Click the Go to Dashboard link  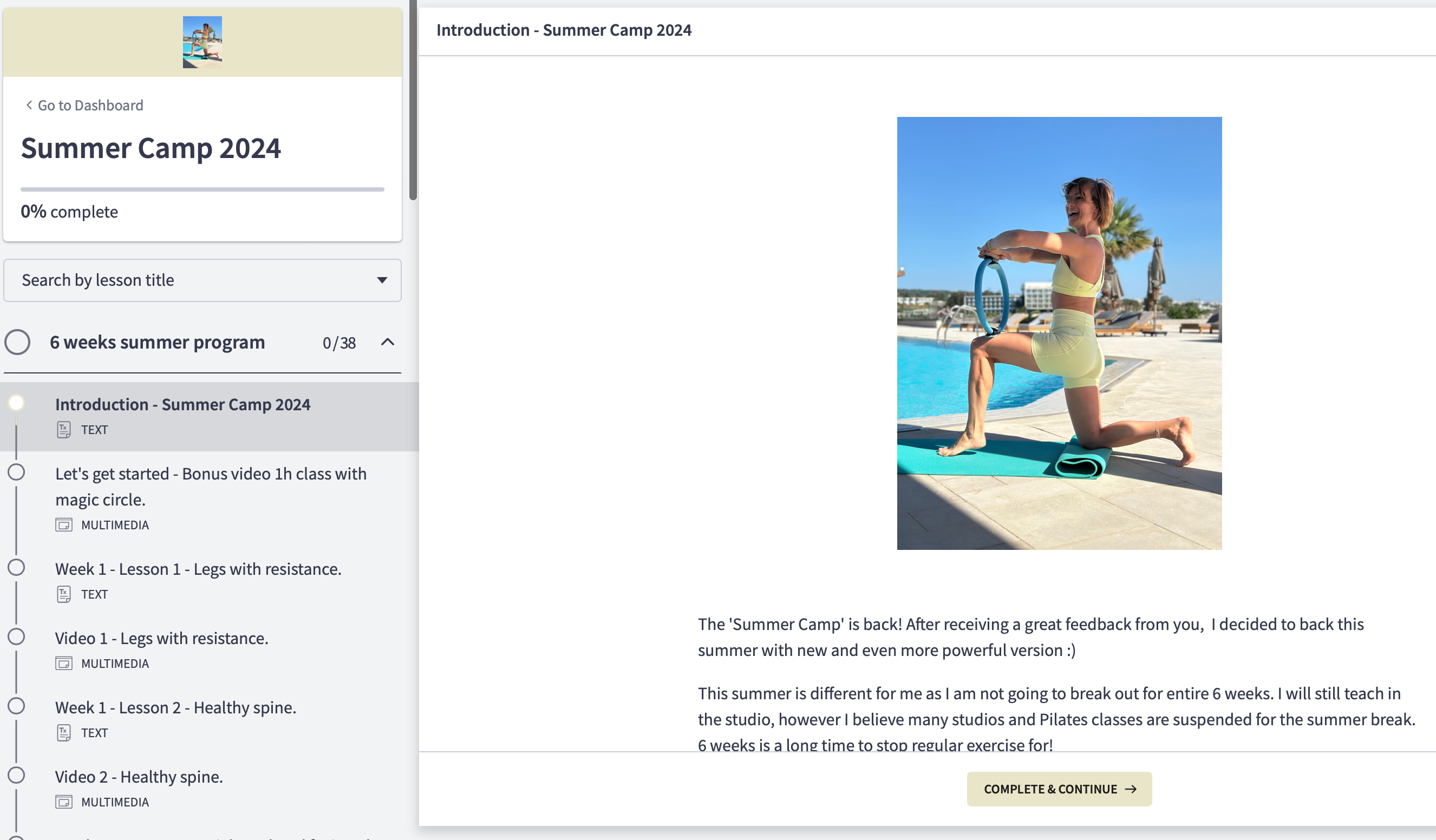pyautogui.click(x=90, y=105)
